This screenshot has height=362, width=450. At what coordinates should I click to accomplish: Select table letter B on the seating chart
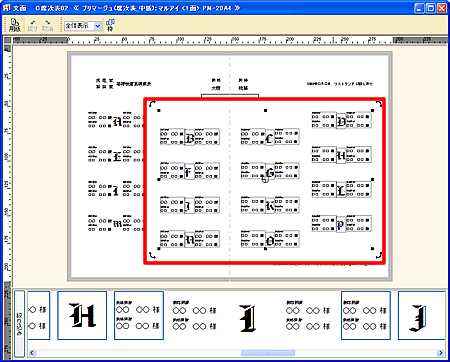189,138
